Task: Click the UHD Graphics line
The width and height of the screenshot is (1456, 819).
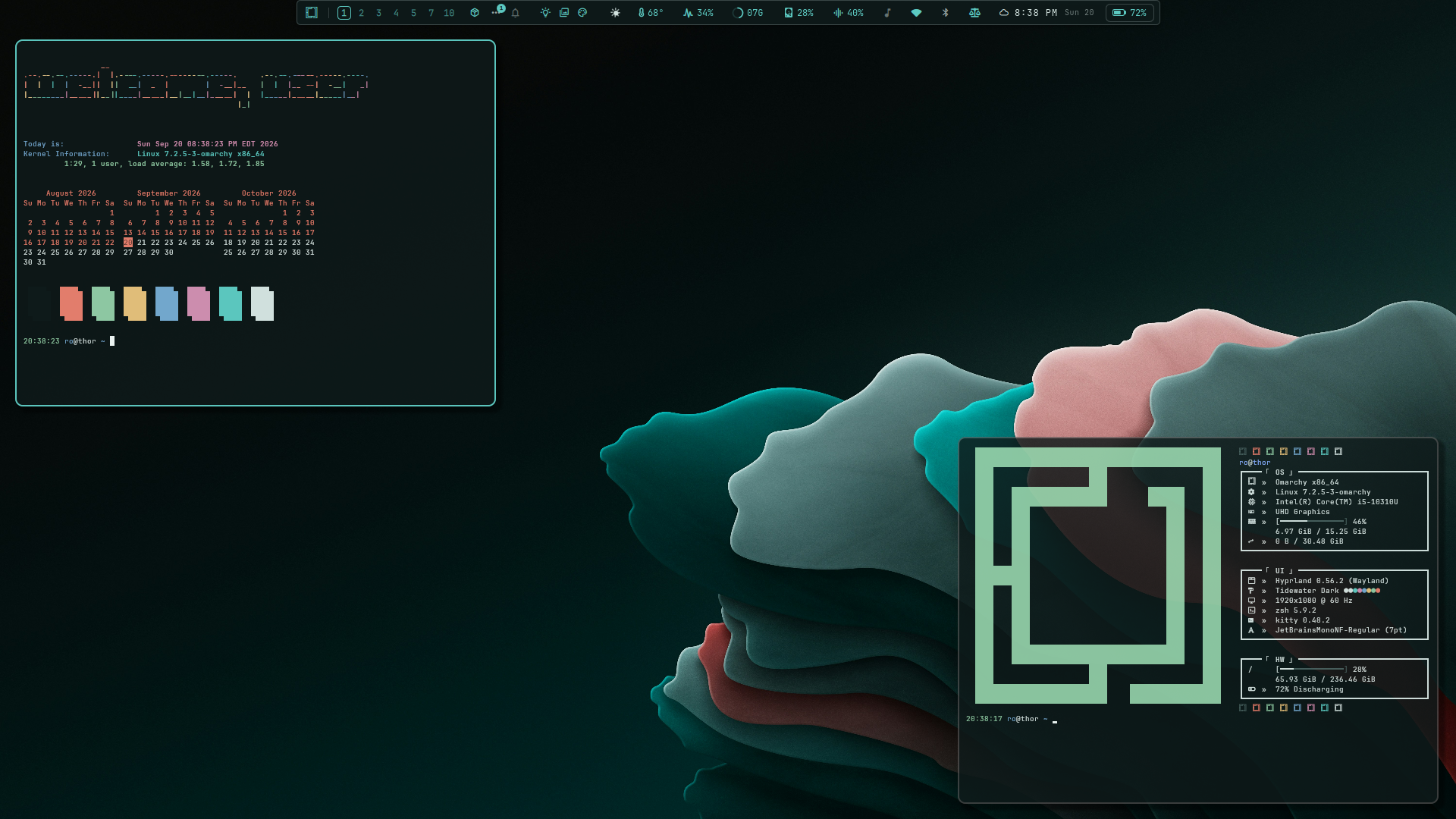Action: pos(1302,512)
